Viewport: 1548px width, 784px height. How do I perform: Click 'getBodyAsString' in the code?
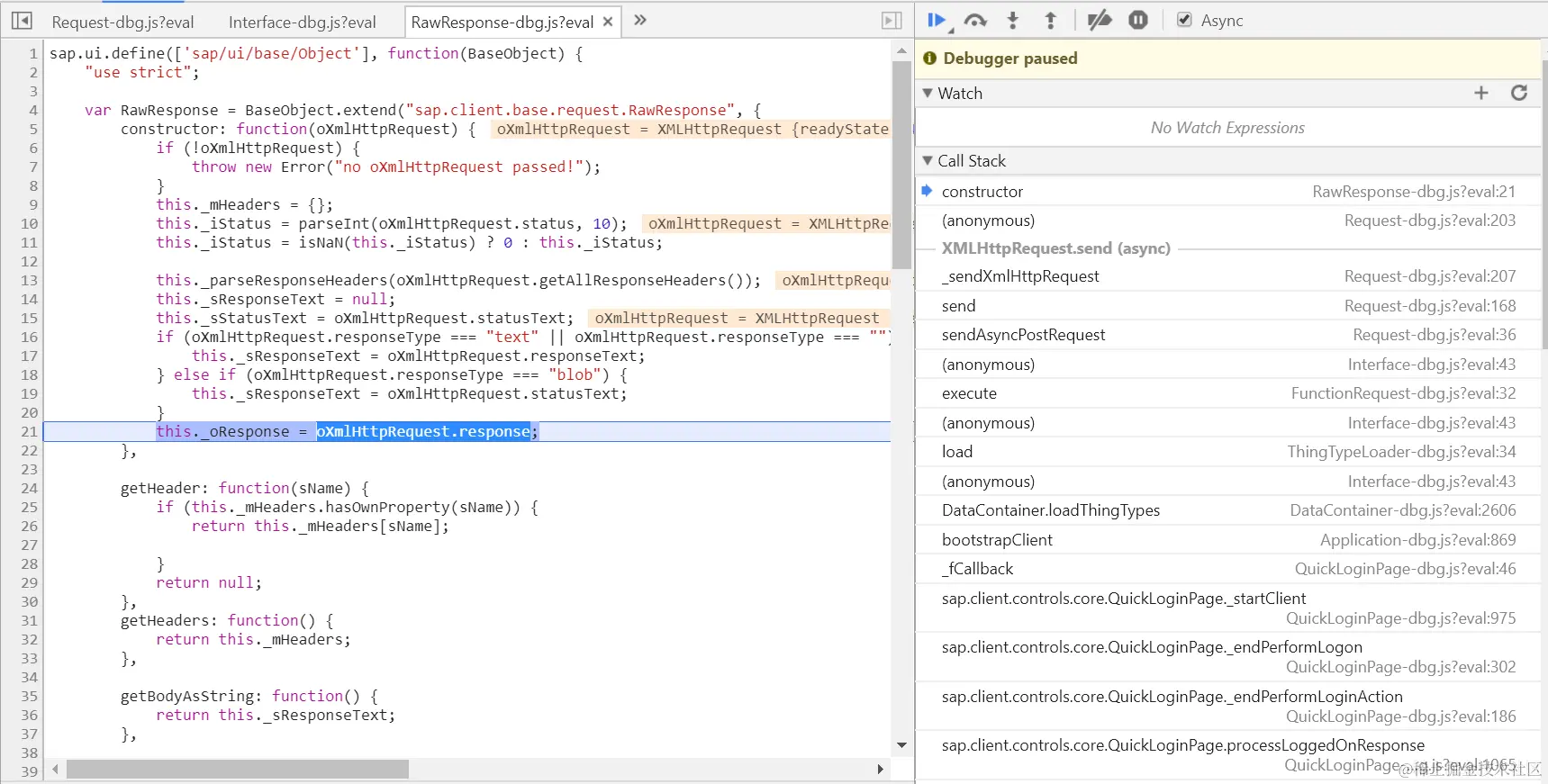point(187,697)
